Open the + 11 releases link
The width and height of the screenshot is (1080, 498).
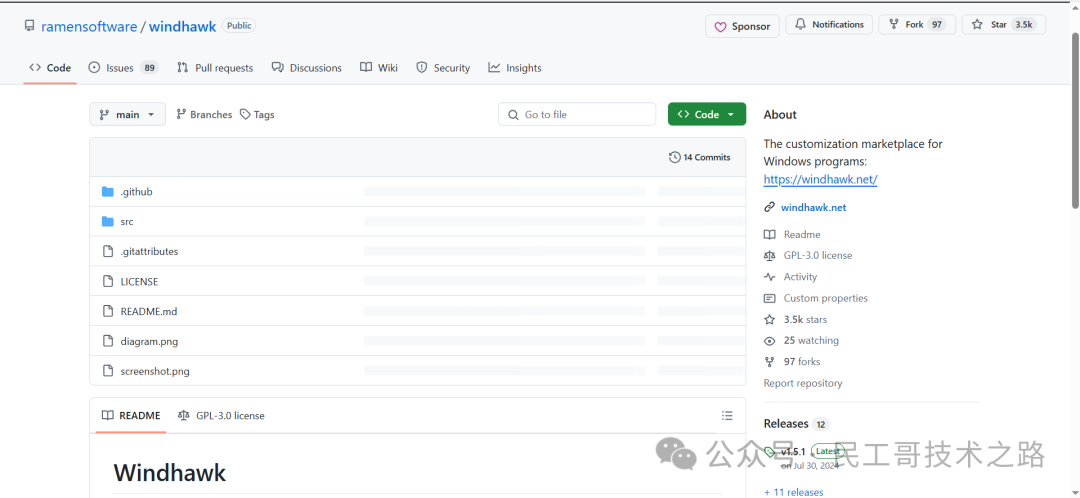tap(793, 492)
